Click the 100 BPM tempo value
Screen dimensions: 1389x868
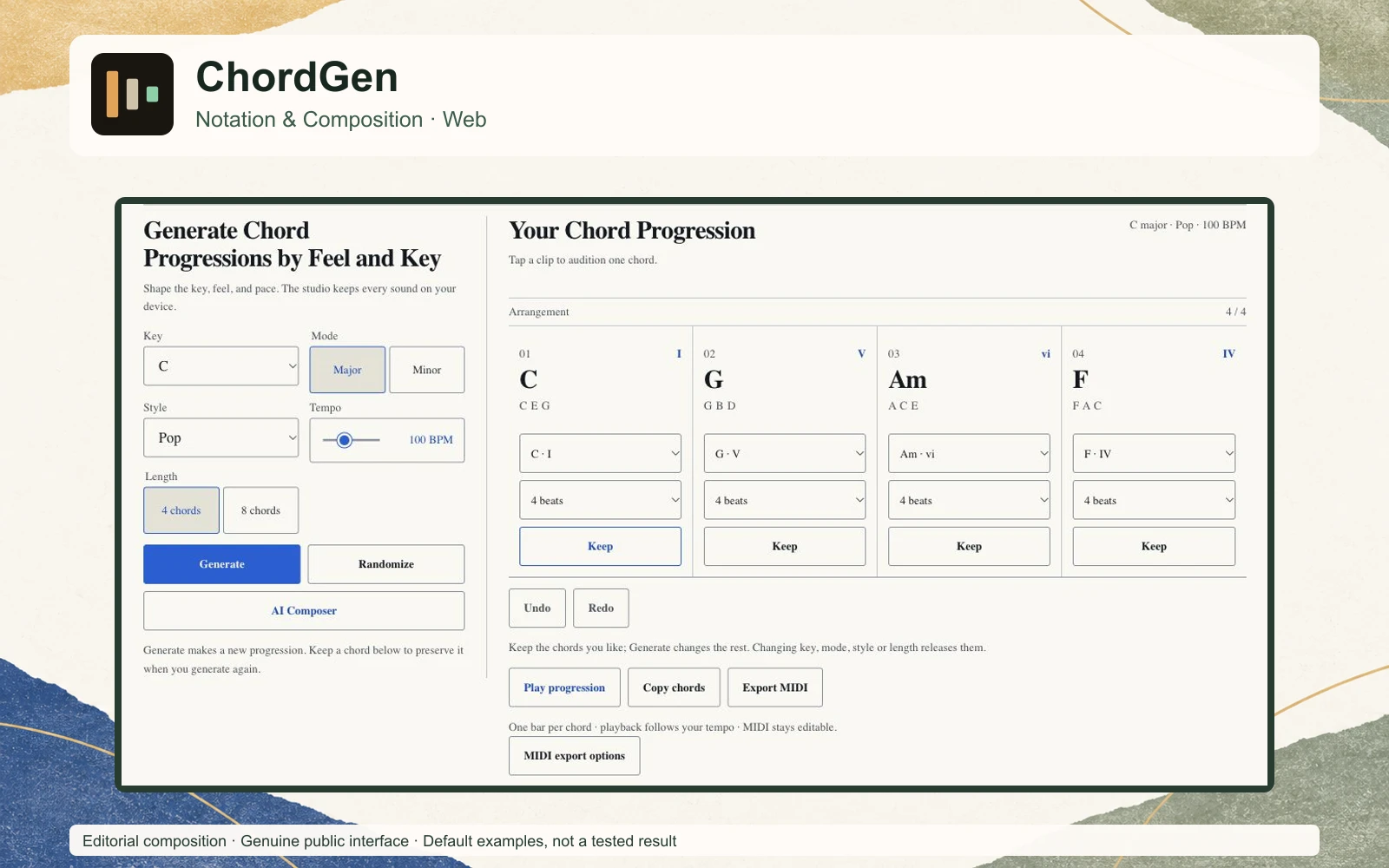tap(431, 440)
